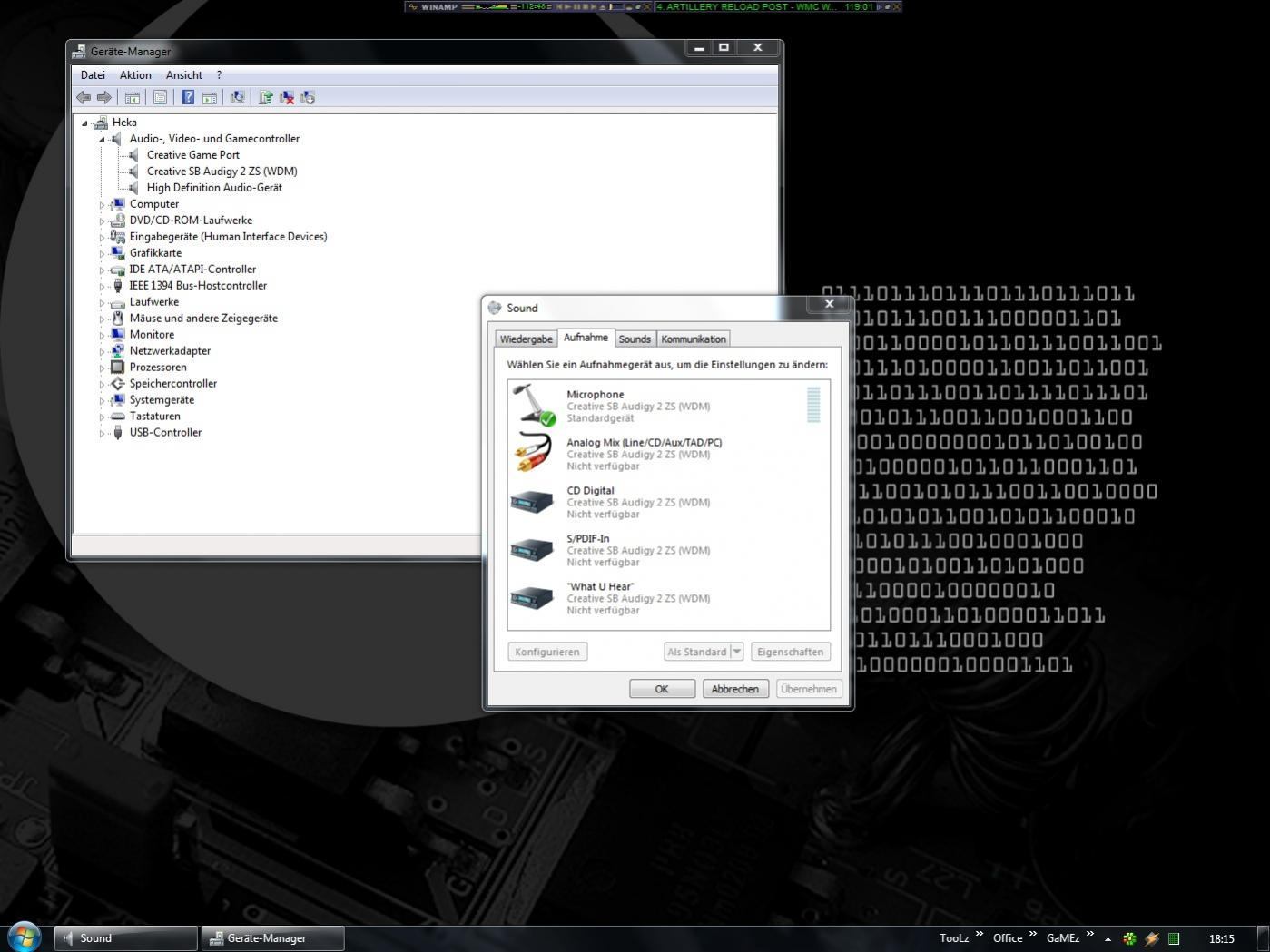Screen dimensions: 1270x952
Task: Expand the Prozessoren node
Action: (102, 368)
